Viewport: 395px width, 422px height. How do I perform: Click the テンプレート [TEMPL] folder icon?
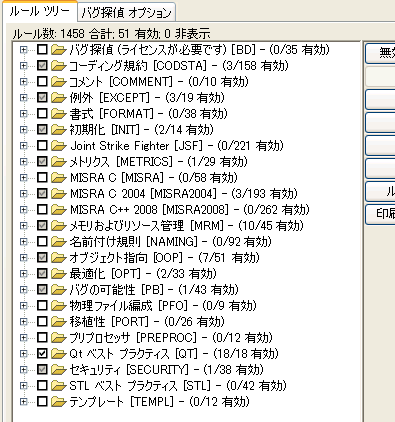[x=59, y=401]
